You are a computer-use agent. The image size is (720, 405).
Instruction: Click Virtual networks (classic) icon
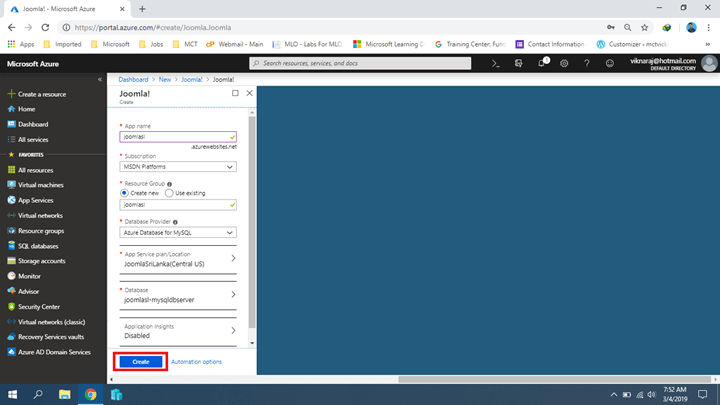tap(11, 322)
